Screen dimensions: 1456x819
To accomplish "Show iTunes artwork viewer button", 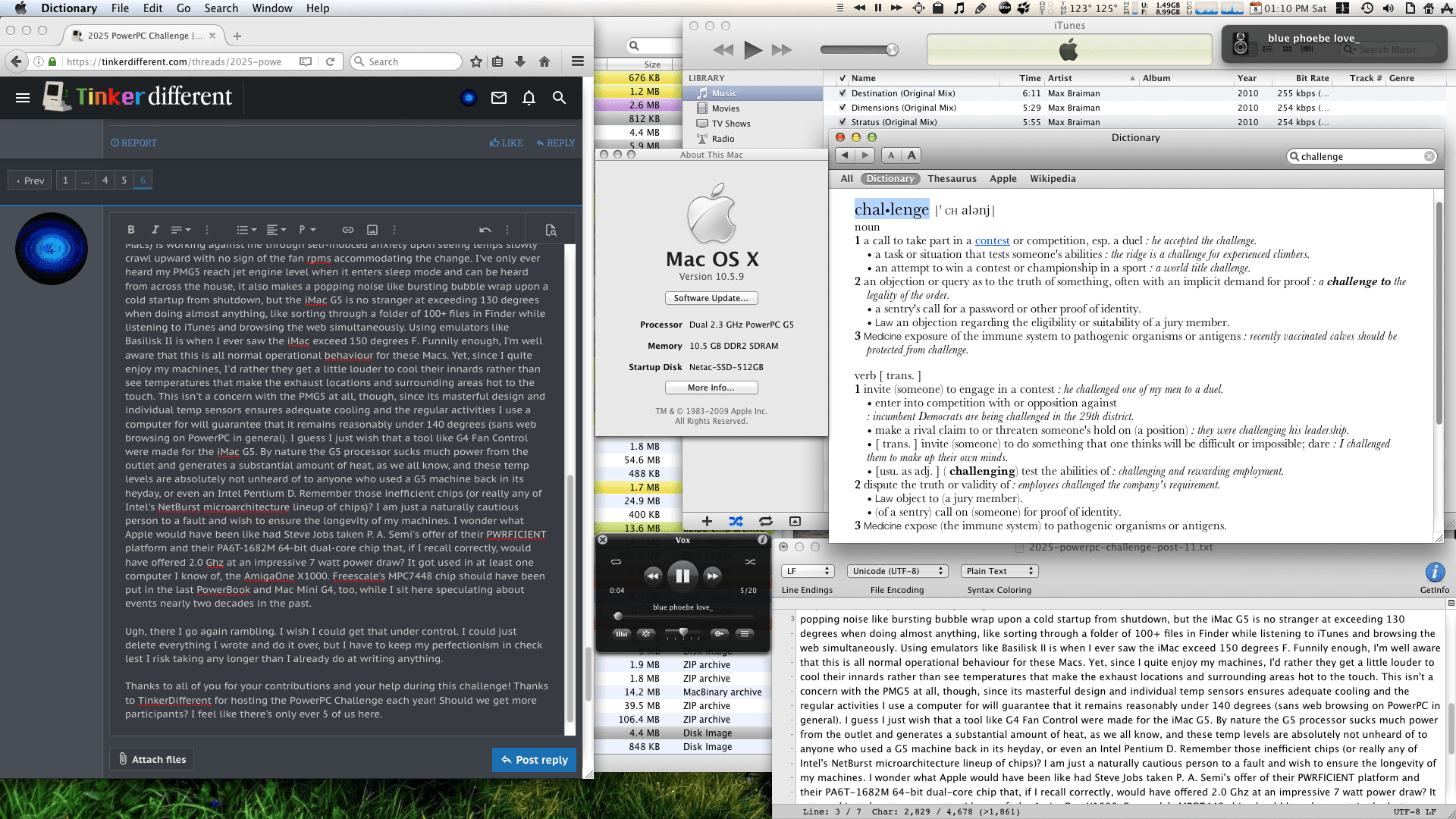I will click(x=795, y=521).
